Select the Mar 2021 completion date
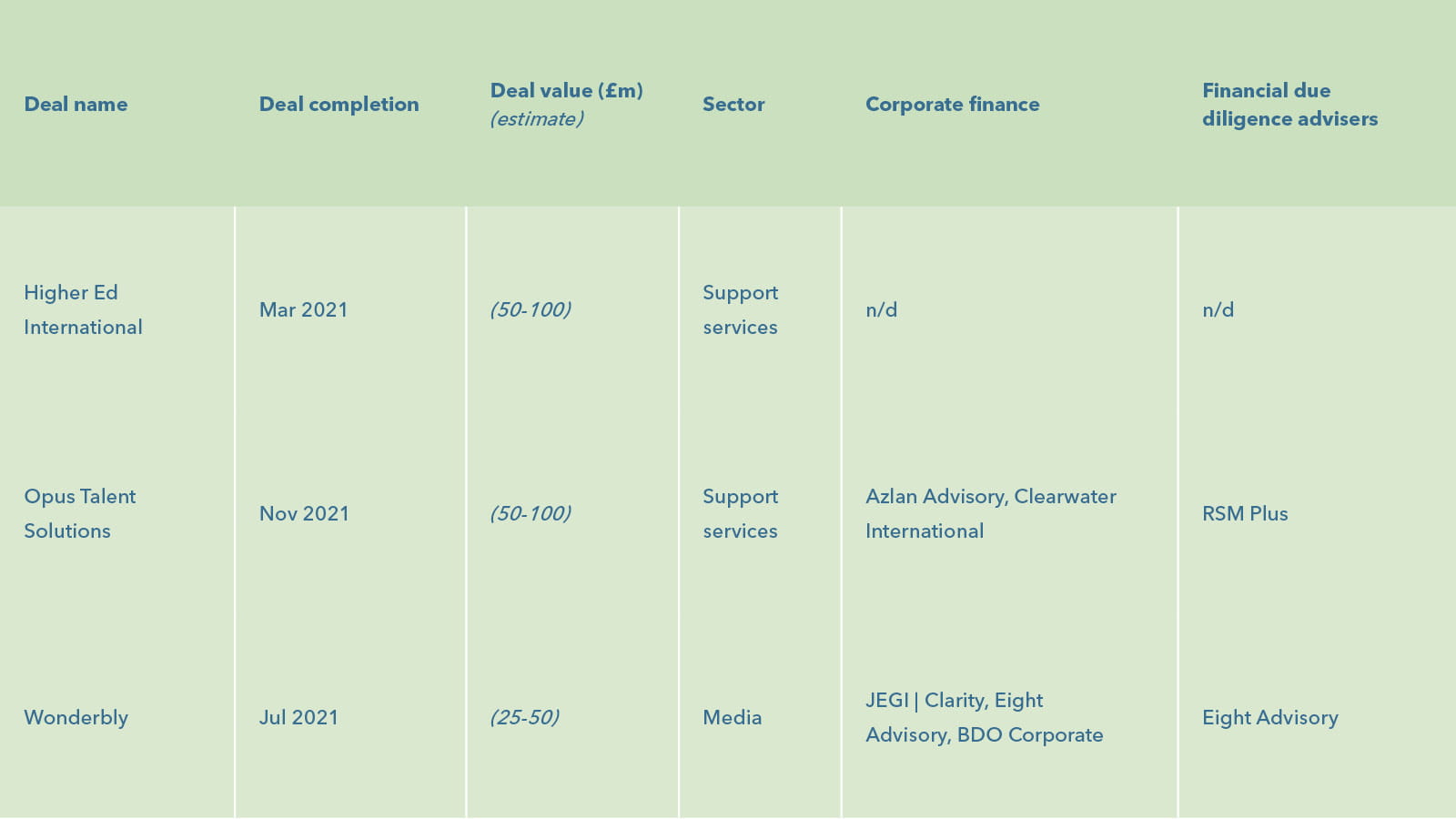 tap(303, 310)
